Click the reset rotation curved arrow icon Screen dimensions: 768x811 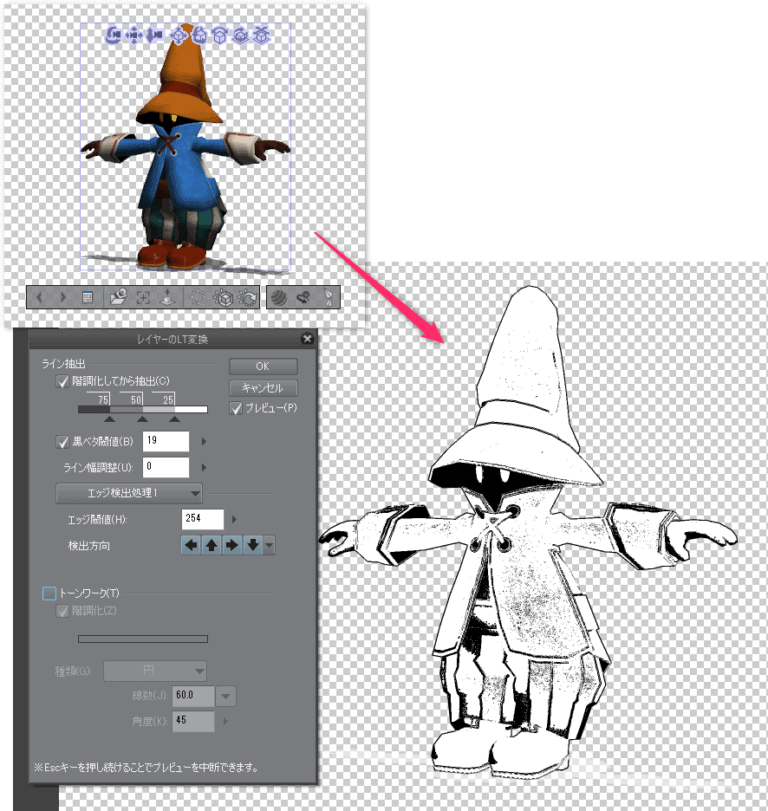(x=248, y=297)
